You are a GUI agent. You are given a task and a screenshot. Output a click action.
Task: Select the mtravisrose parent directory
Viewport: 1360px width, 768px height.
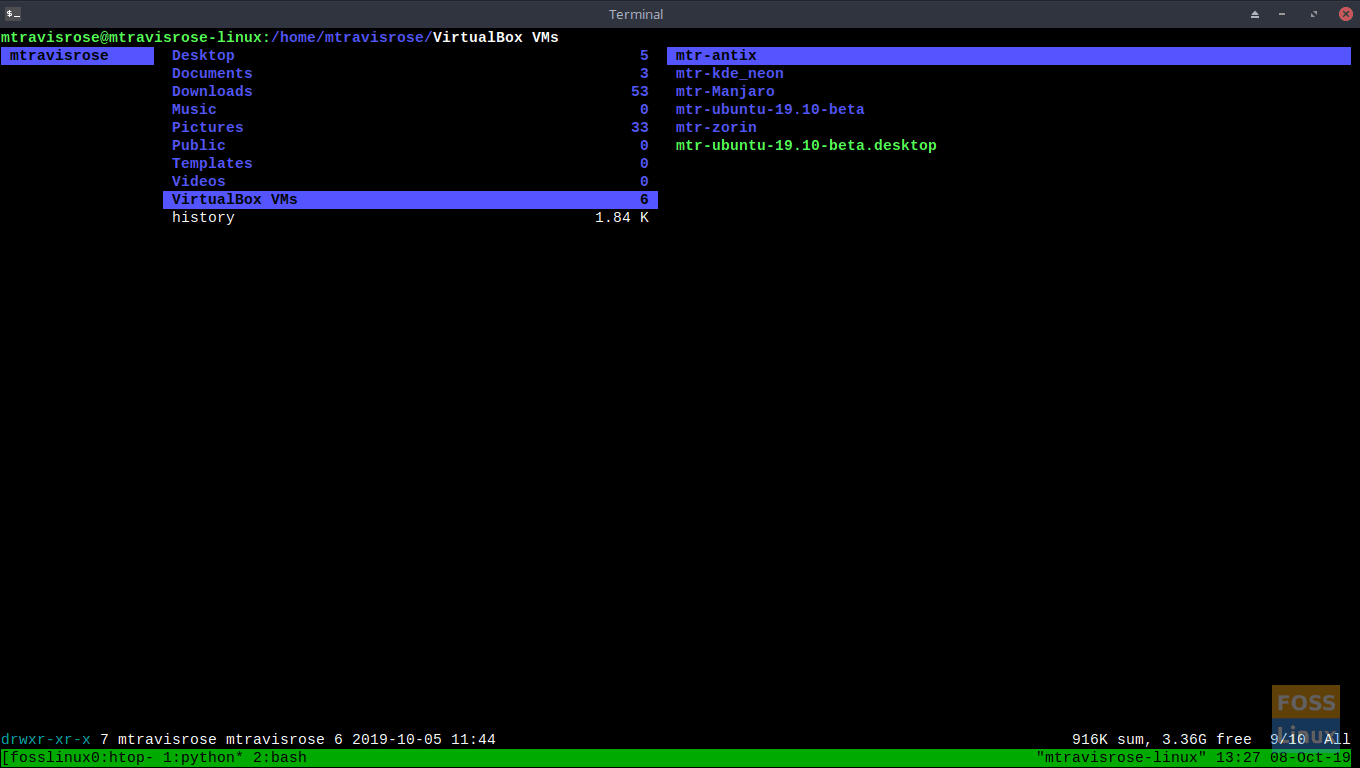(59, 56)
